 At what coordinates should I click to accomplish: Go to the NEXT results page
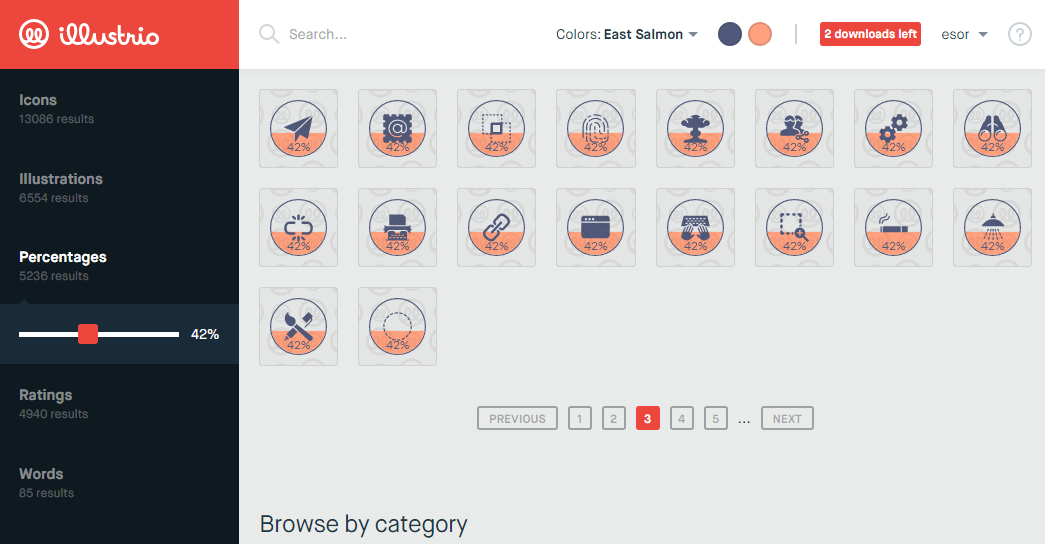click(x=787, y=419)
